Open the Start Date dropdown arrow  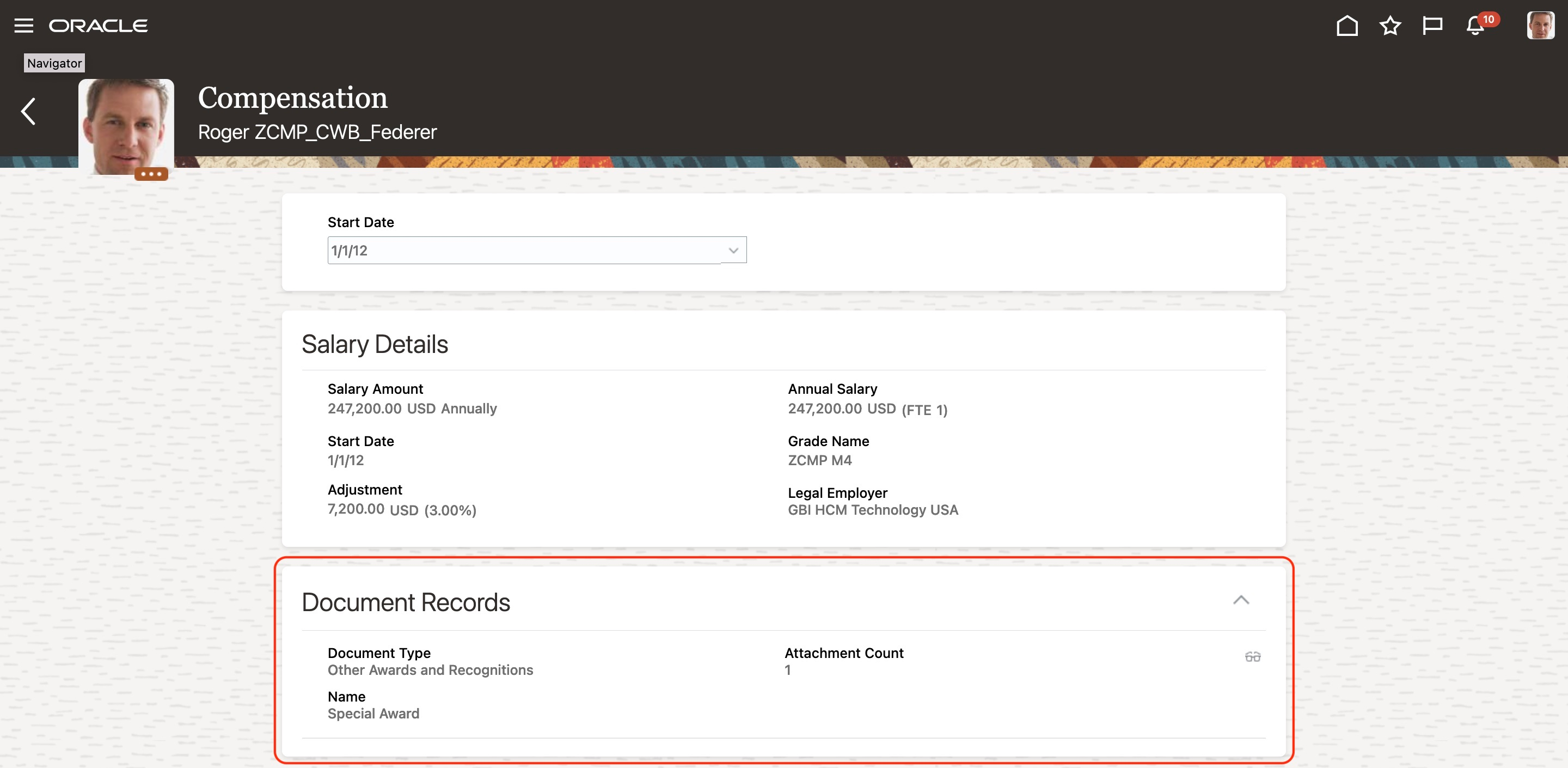(733, 251)
